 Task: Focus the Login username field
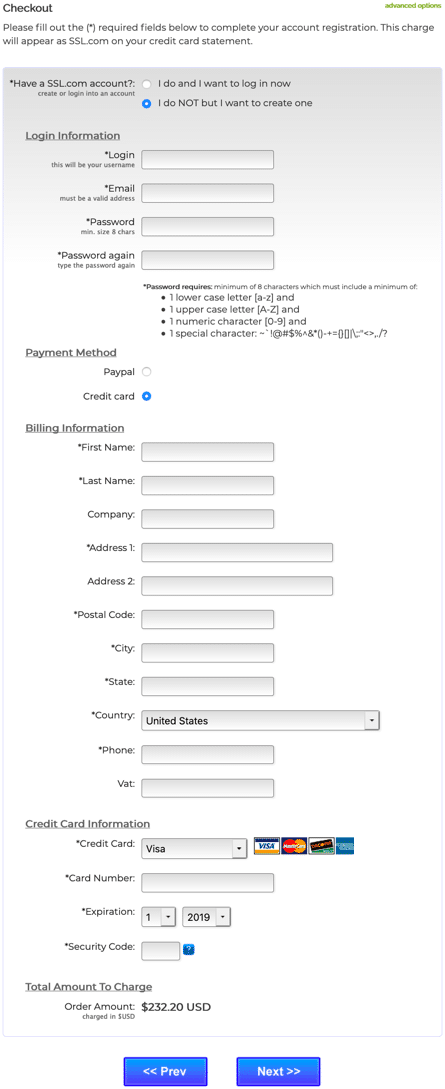pos(208,160)
